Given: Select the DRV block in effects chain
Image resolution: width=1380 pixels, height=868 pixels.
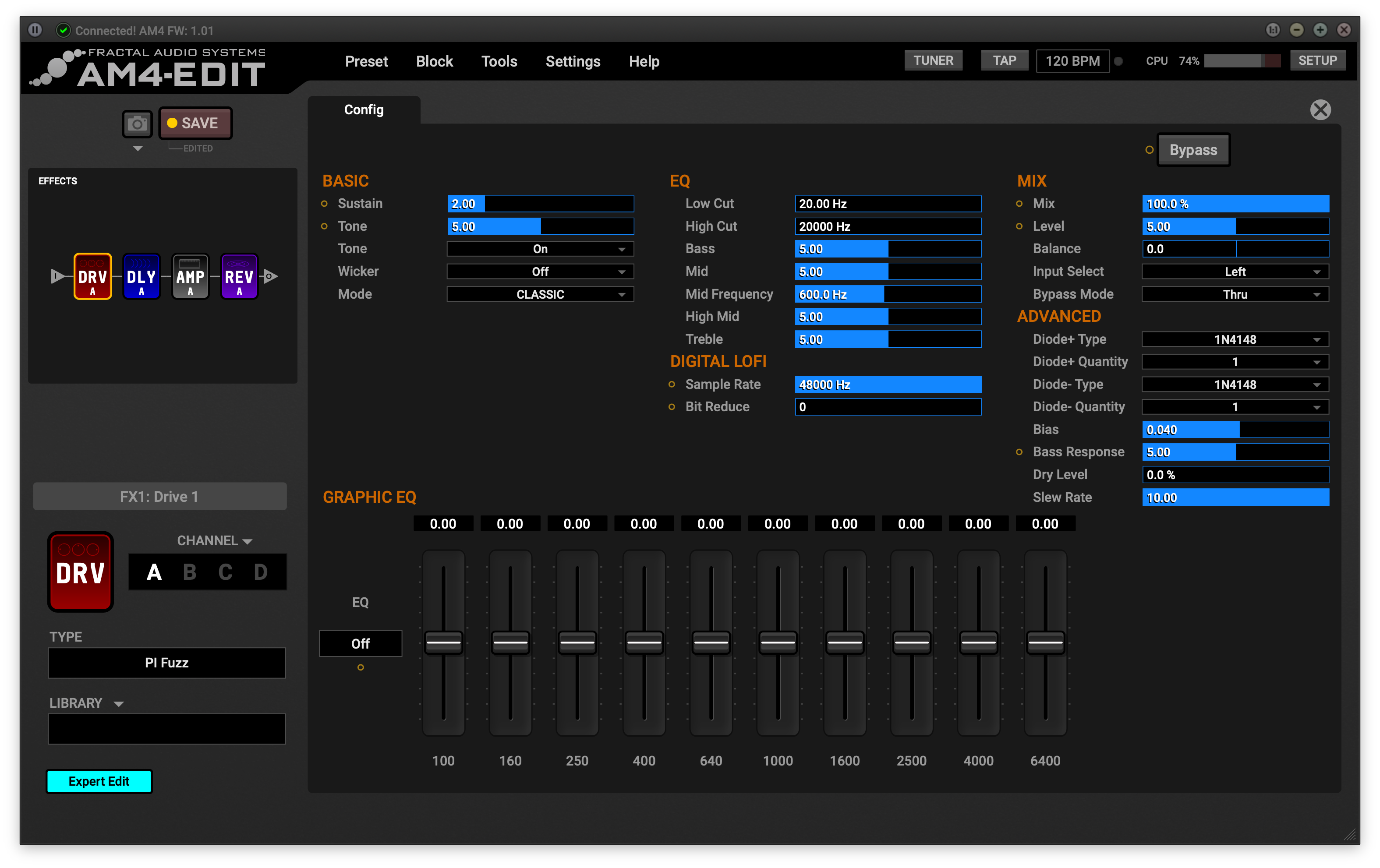Looking at the screenshot, I should (x=92, y=277).
